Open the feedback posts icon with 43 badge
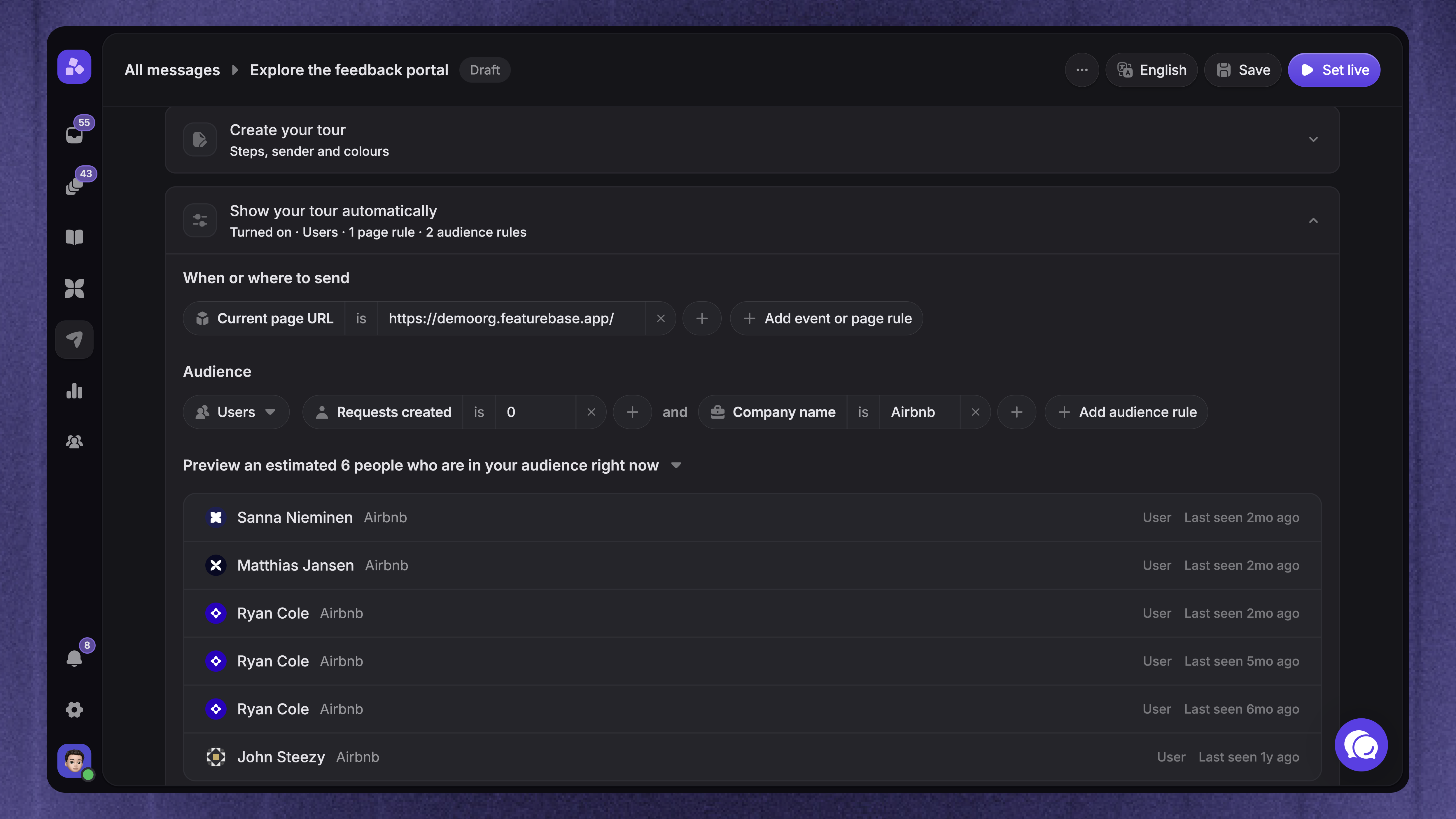Image resolution: width=1456 pixels, height=819 pixels. click(75, 186)
